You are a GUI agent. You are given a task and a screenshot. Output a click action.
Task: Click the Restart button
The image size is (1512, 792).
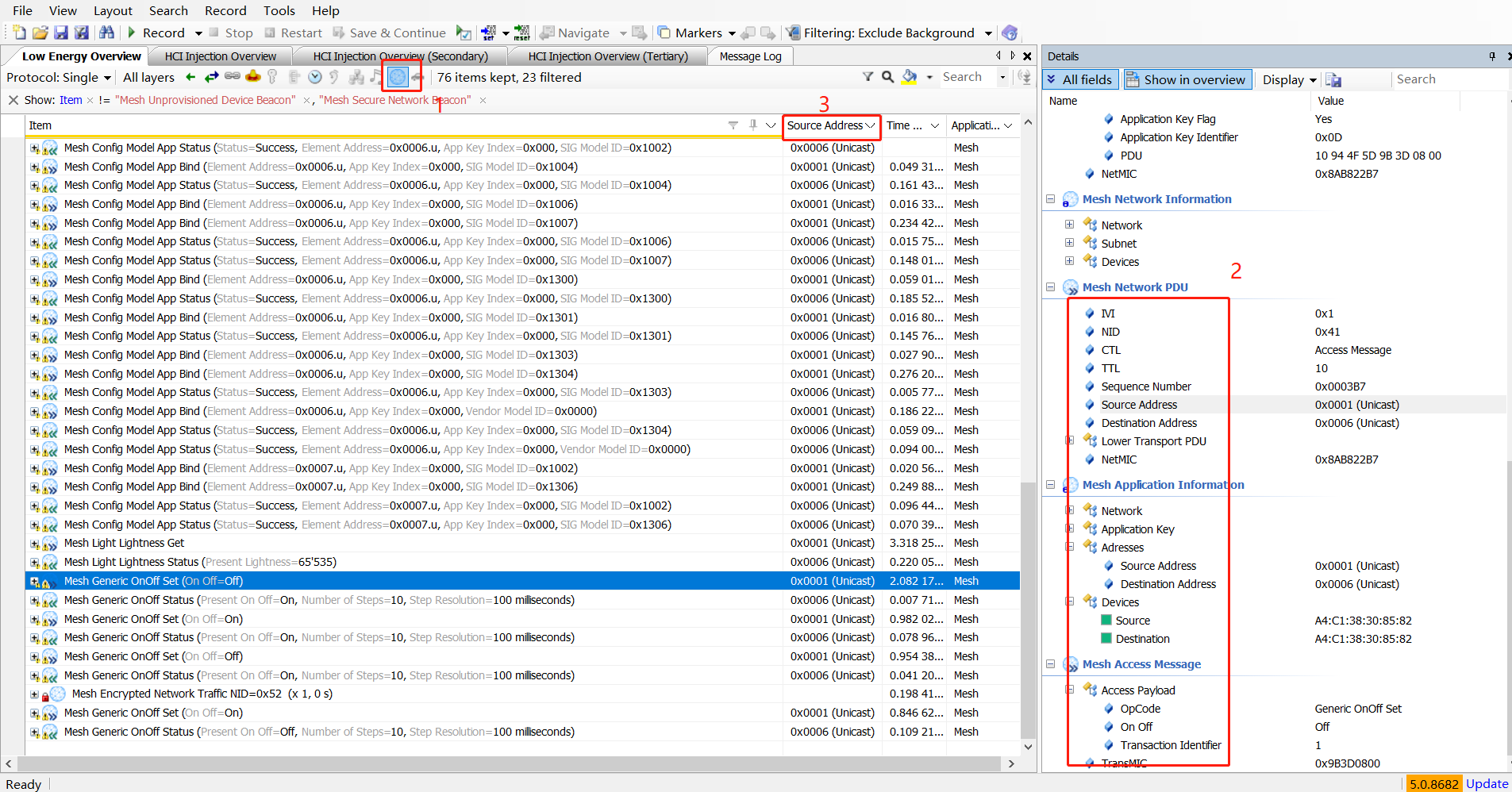(x=293, y=33)
